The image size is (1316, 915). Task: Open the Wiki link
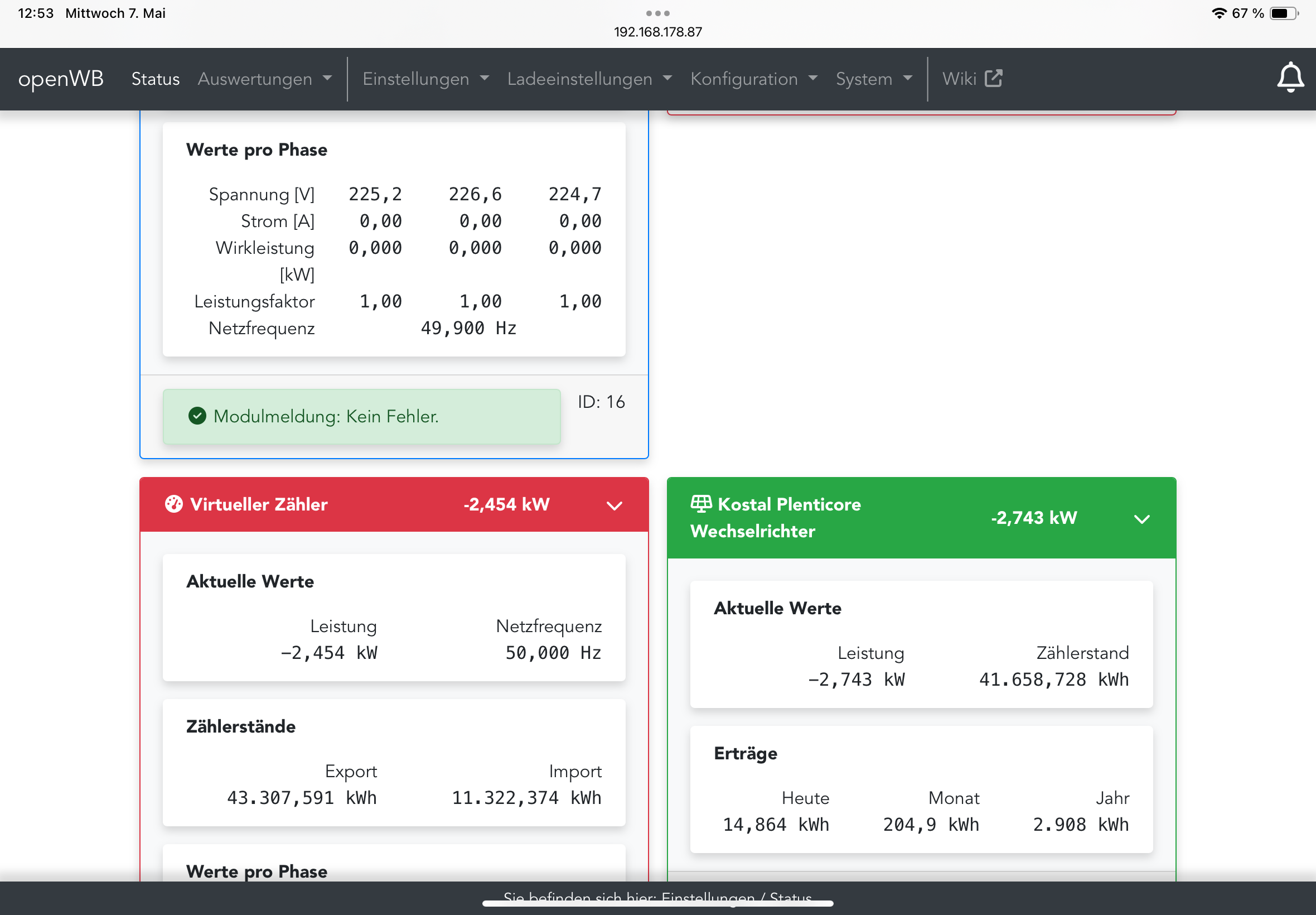click(959, 79)
